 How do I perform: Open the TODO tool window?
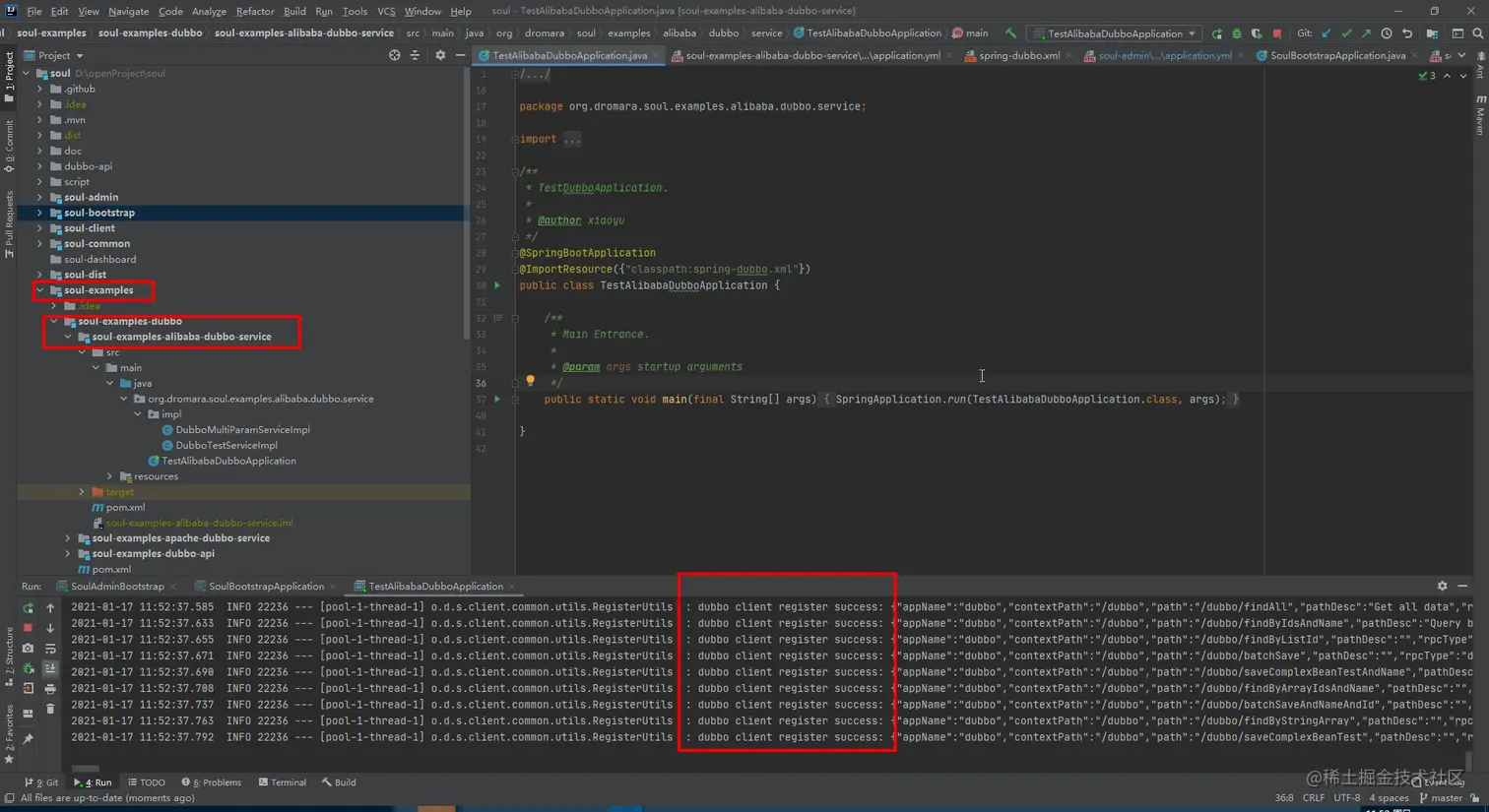(147, 782)
